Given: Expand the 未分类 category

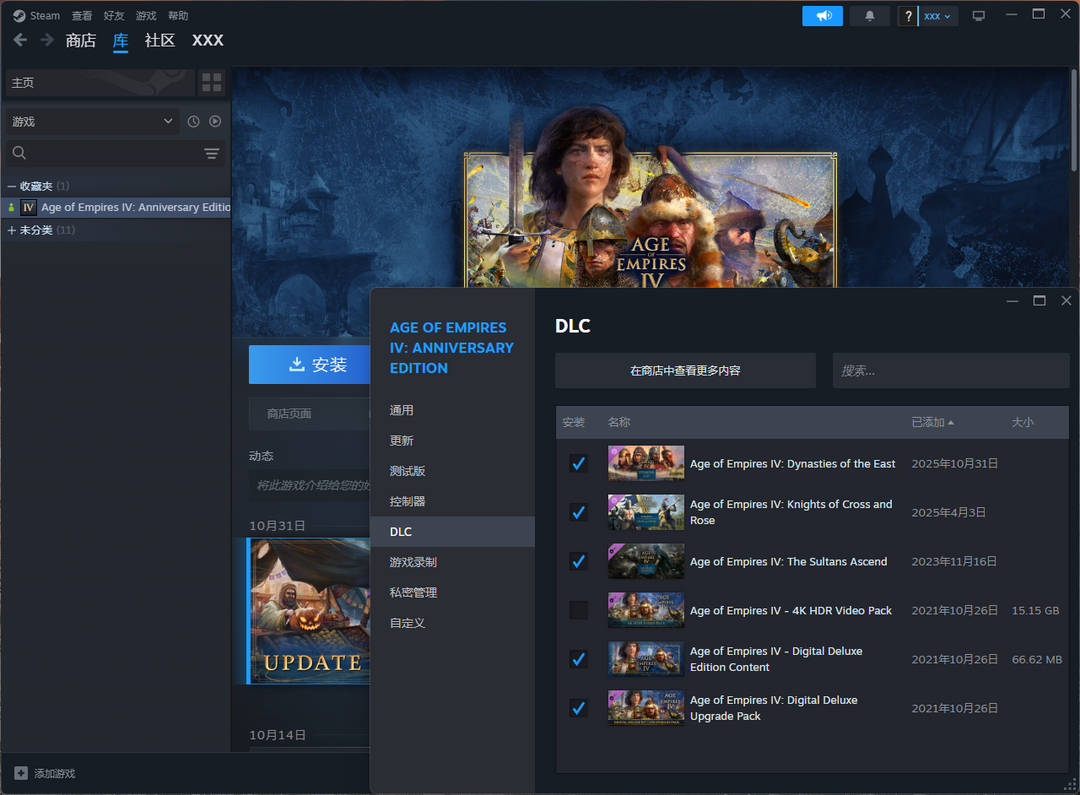Looking at the screenshot, I should (x=12, y=230).
